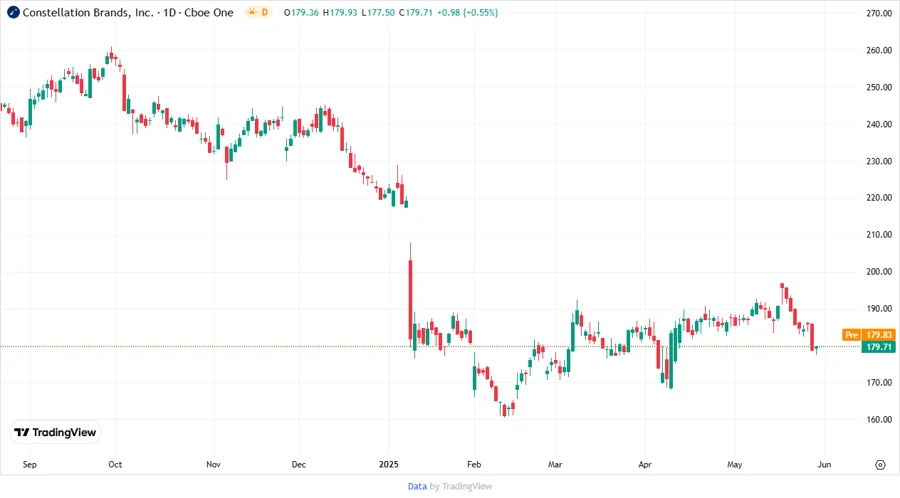This screenshot has width=900, height=498.
Task: Click the 240.00 price axis label
Action: pos(879,124)
